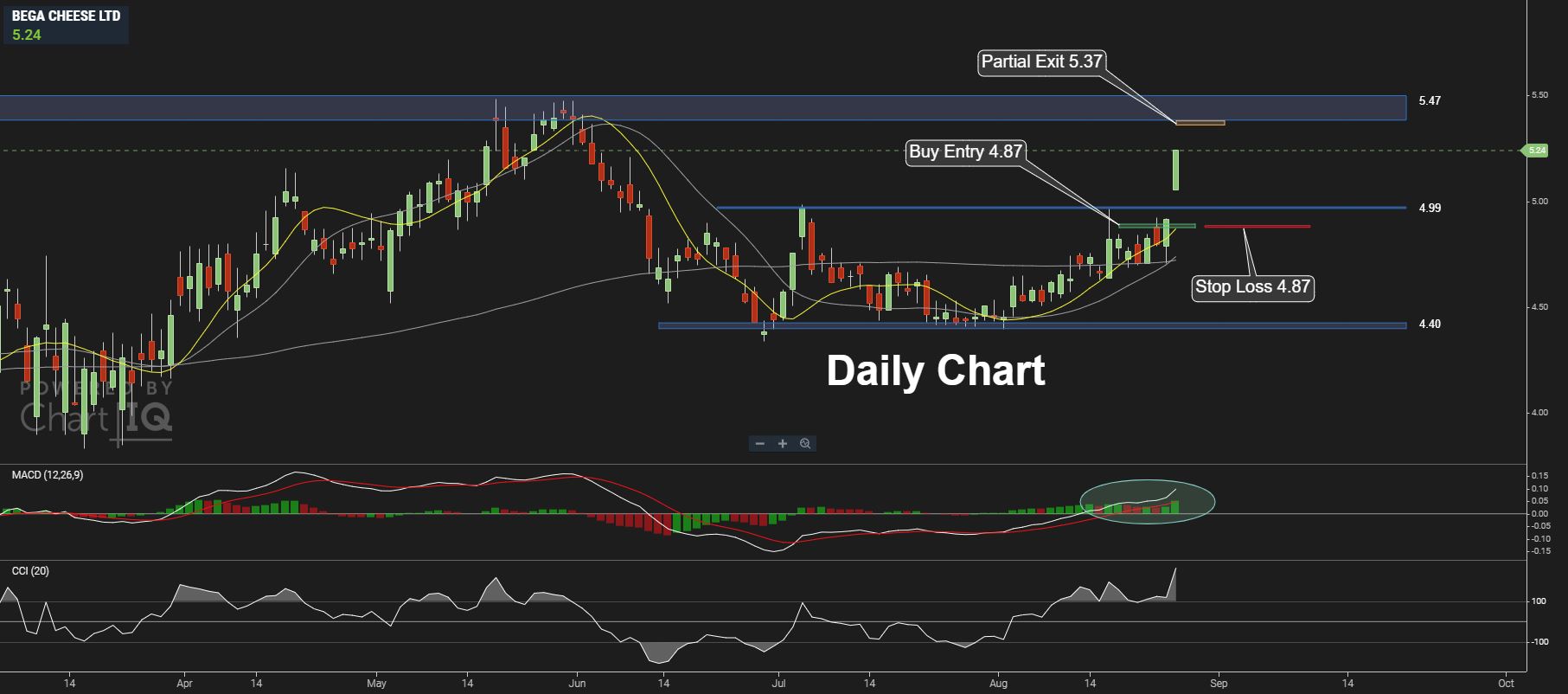Click the Oct label on the date axis
The width and height of the screenshot is (1568, 694).
tap(1506, 684)
